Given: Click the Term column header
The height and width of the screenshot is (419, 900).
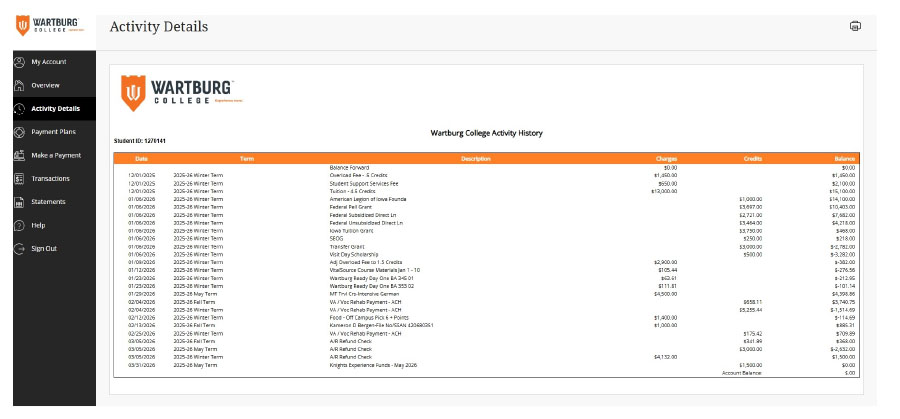Looking at the screenshot, I should 247,158.
